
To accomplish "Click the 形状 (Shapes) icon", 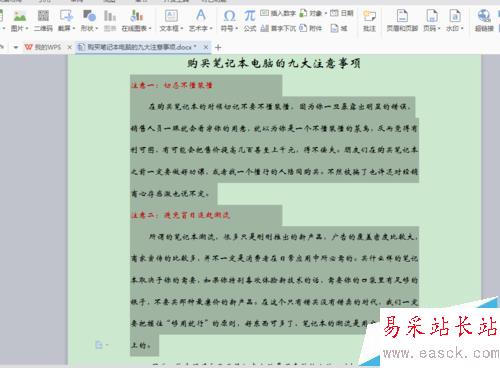I will pos(89,16).
